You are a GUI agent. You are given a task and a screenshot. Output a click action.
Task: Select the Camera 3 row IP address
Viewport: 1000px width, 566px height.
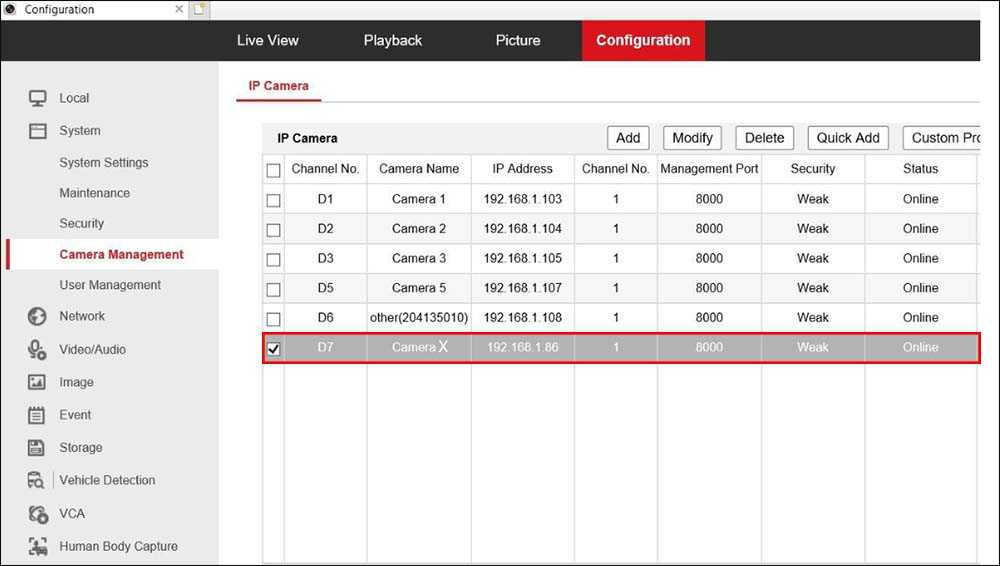[522, 258]
